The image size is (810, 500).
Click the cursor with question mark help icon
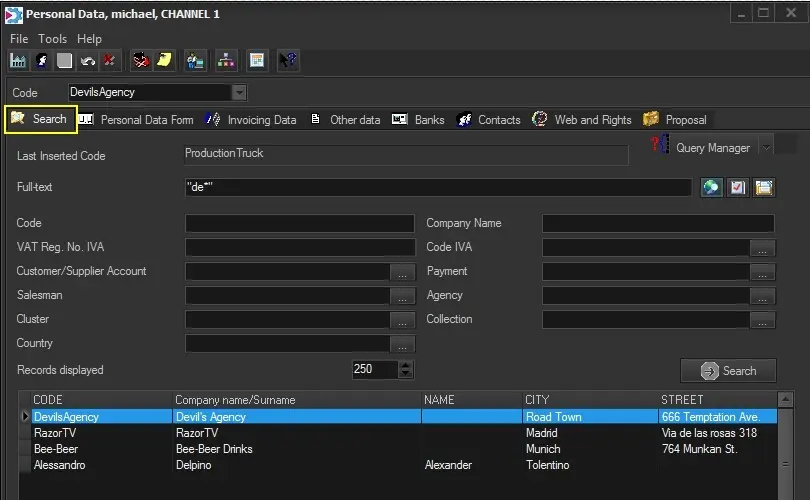click(x=288, y=61)
